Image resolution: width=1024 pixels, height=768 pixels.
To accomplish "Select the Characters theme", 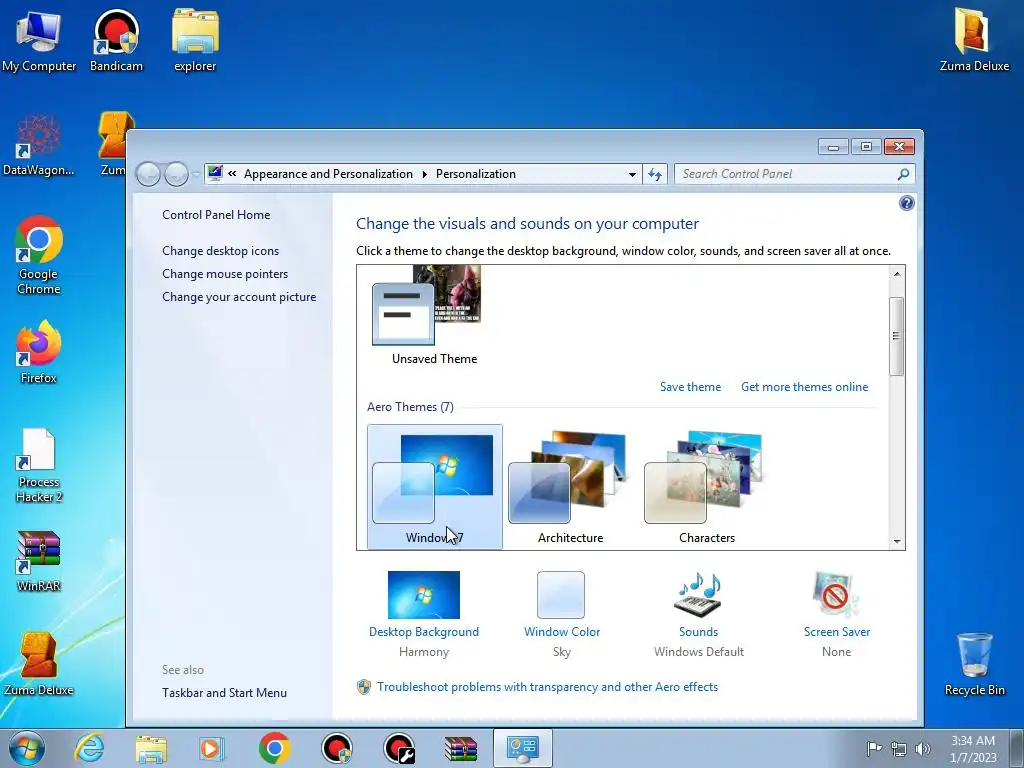I will coord(707,487).
